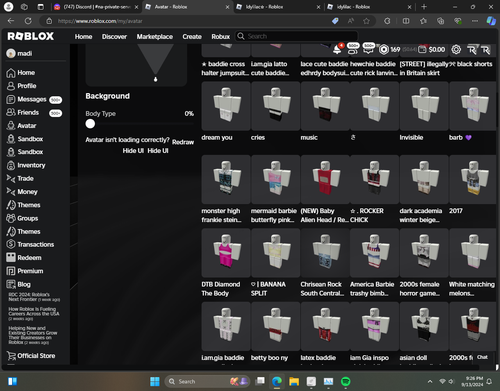
Task: Open the Edge Copilot icon
Action: (491, 21)
